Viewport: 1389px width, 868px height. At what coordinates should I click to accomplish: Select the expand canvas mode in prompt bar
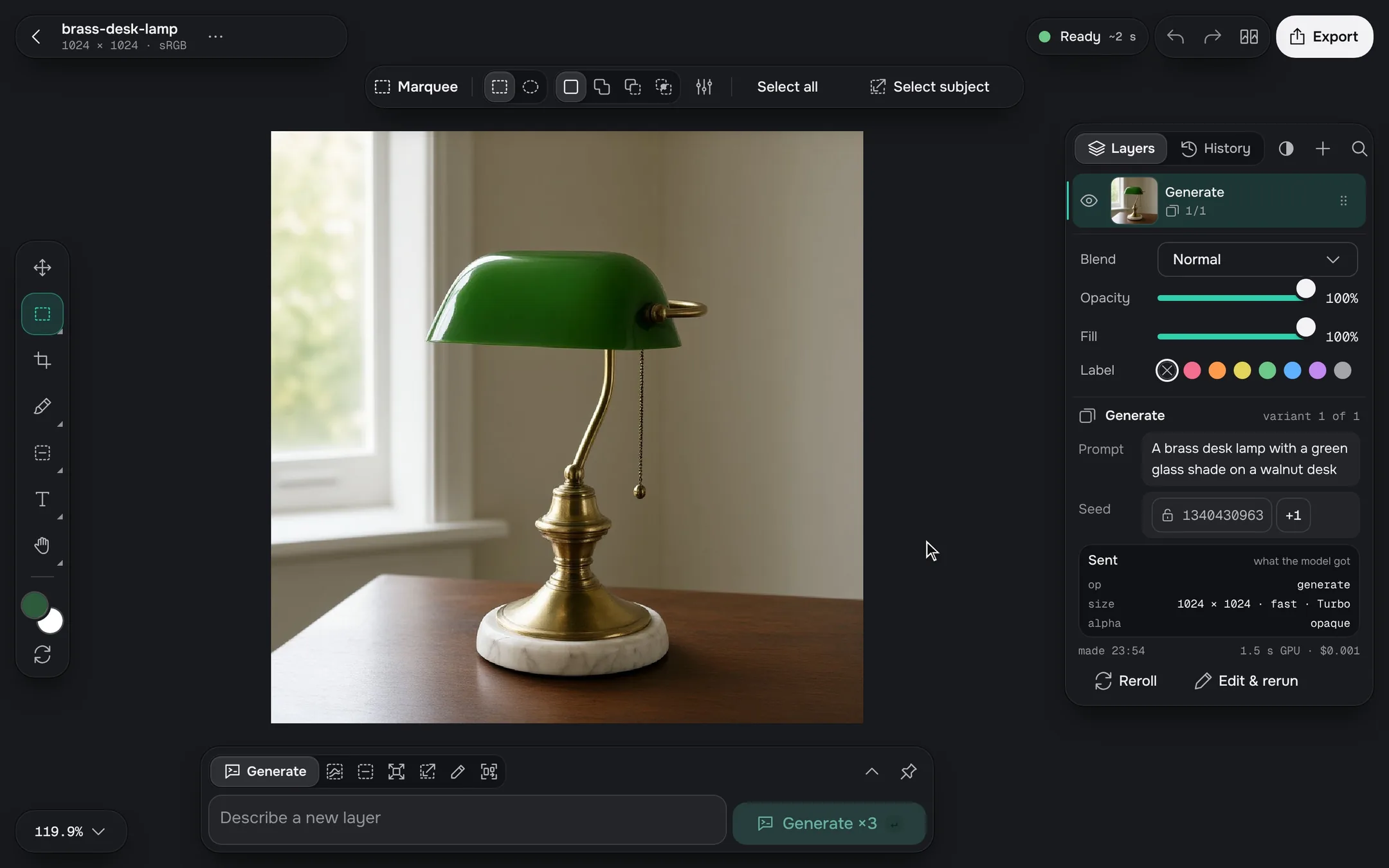396,772
